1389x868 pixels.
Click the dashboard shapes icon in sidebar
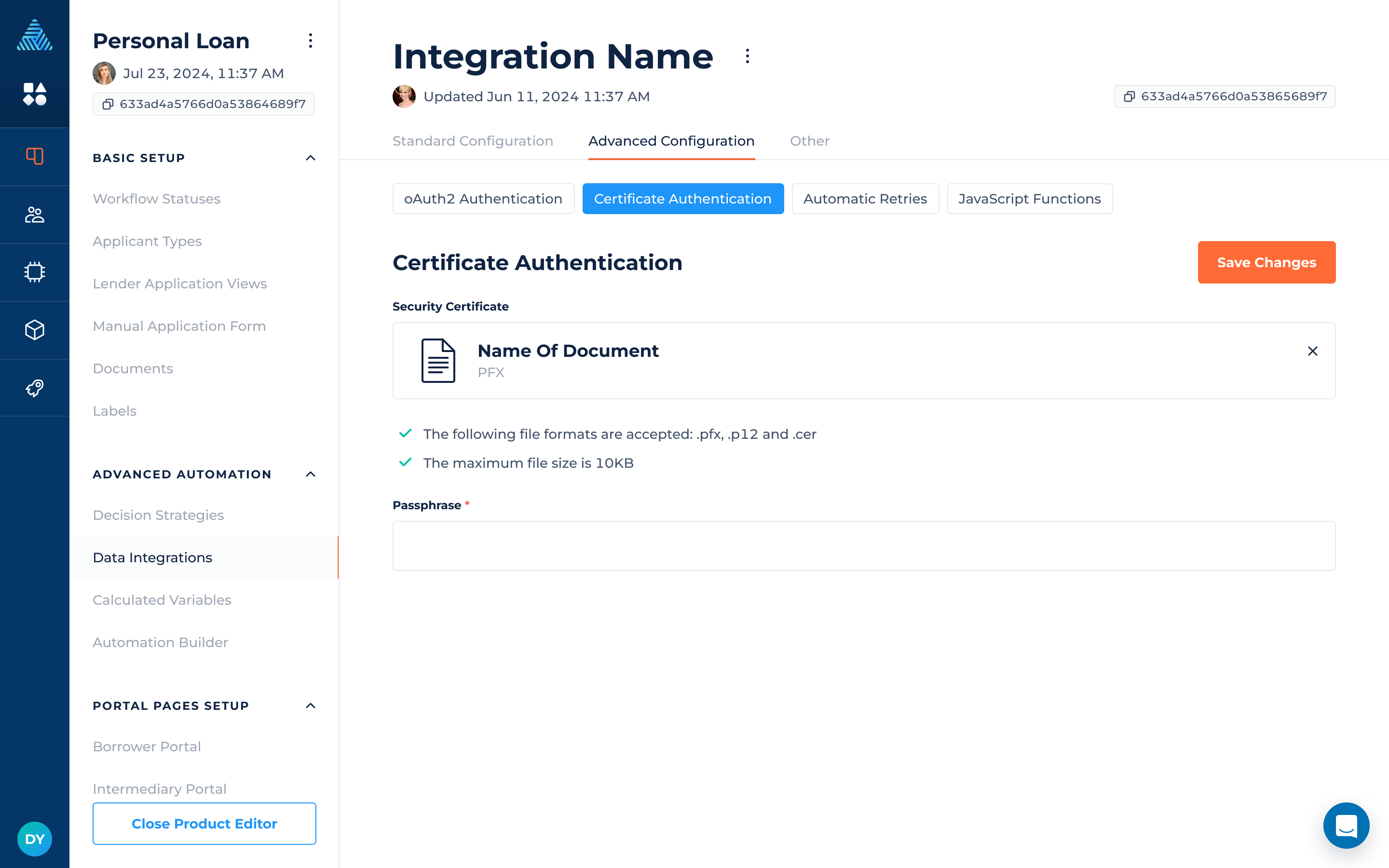pyautogui.click(x=34, y=94)
